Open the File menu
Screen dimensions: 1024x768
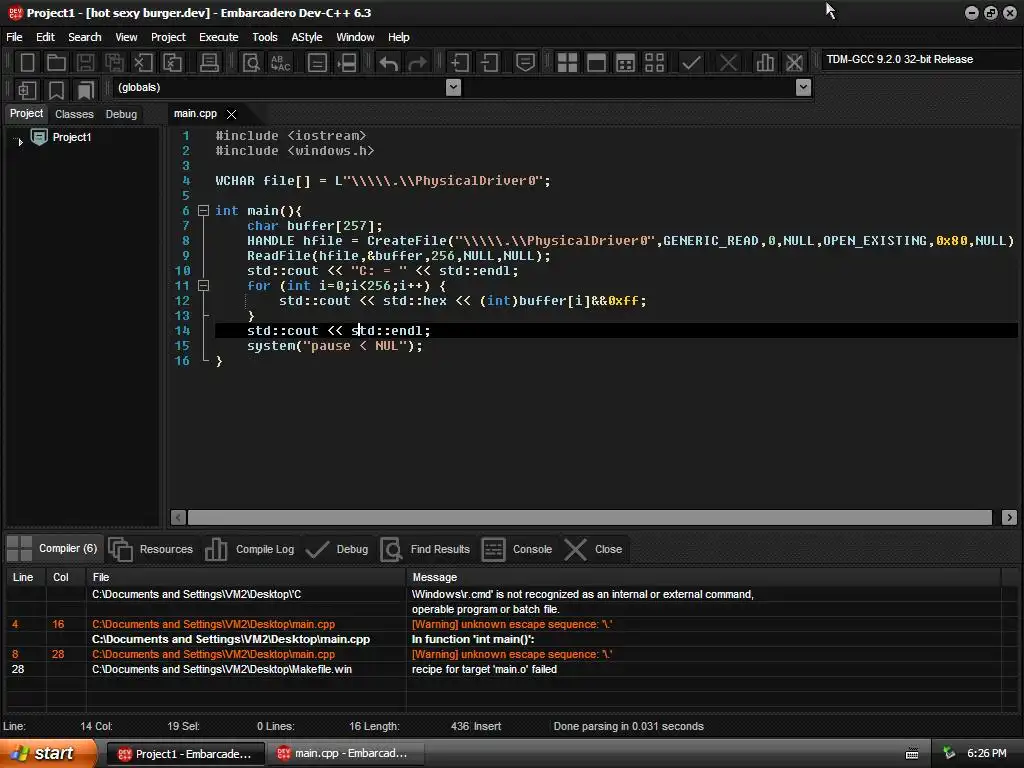click(14, 37)
